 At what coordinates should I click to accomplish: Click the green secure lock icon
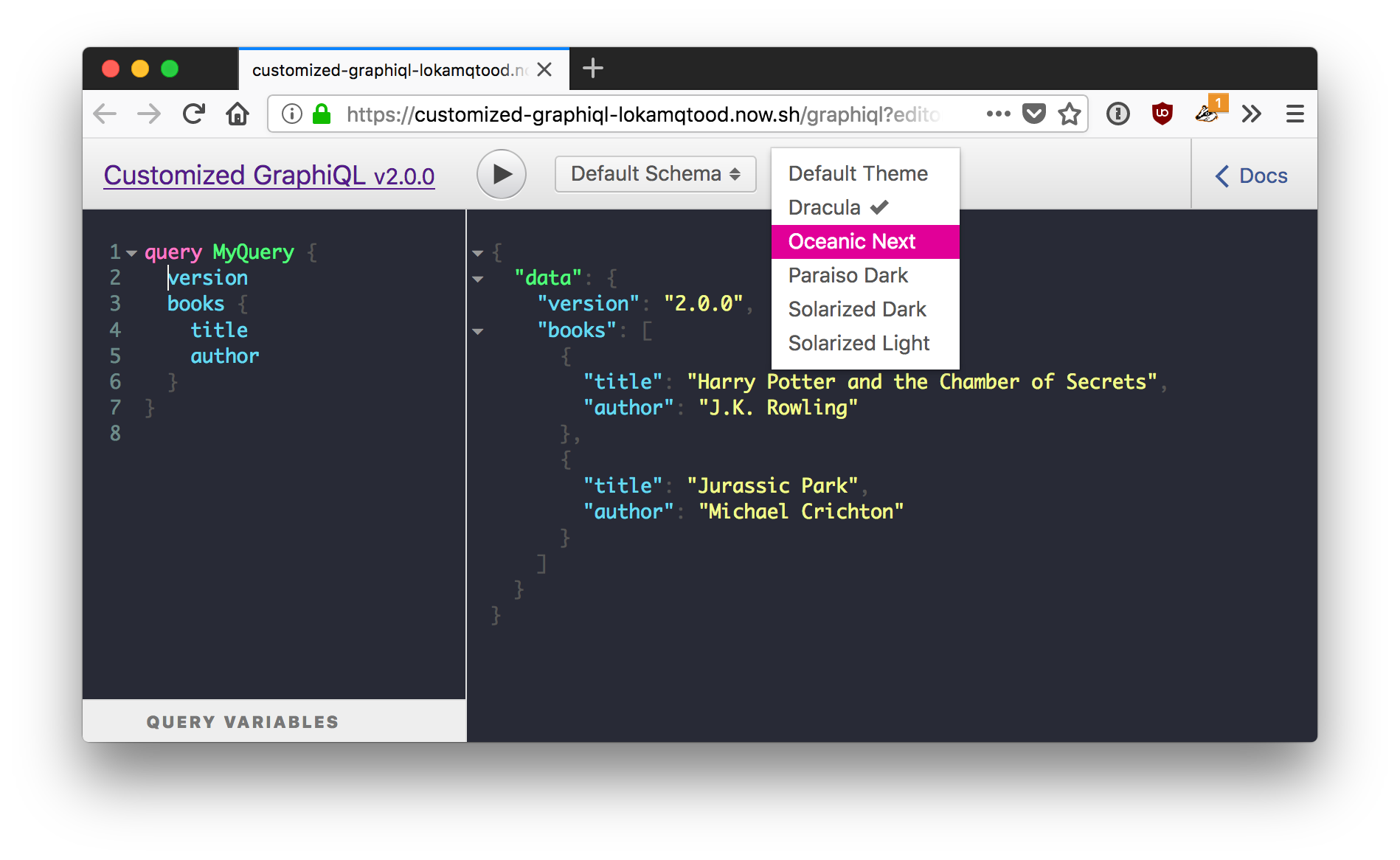[322, 114]
